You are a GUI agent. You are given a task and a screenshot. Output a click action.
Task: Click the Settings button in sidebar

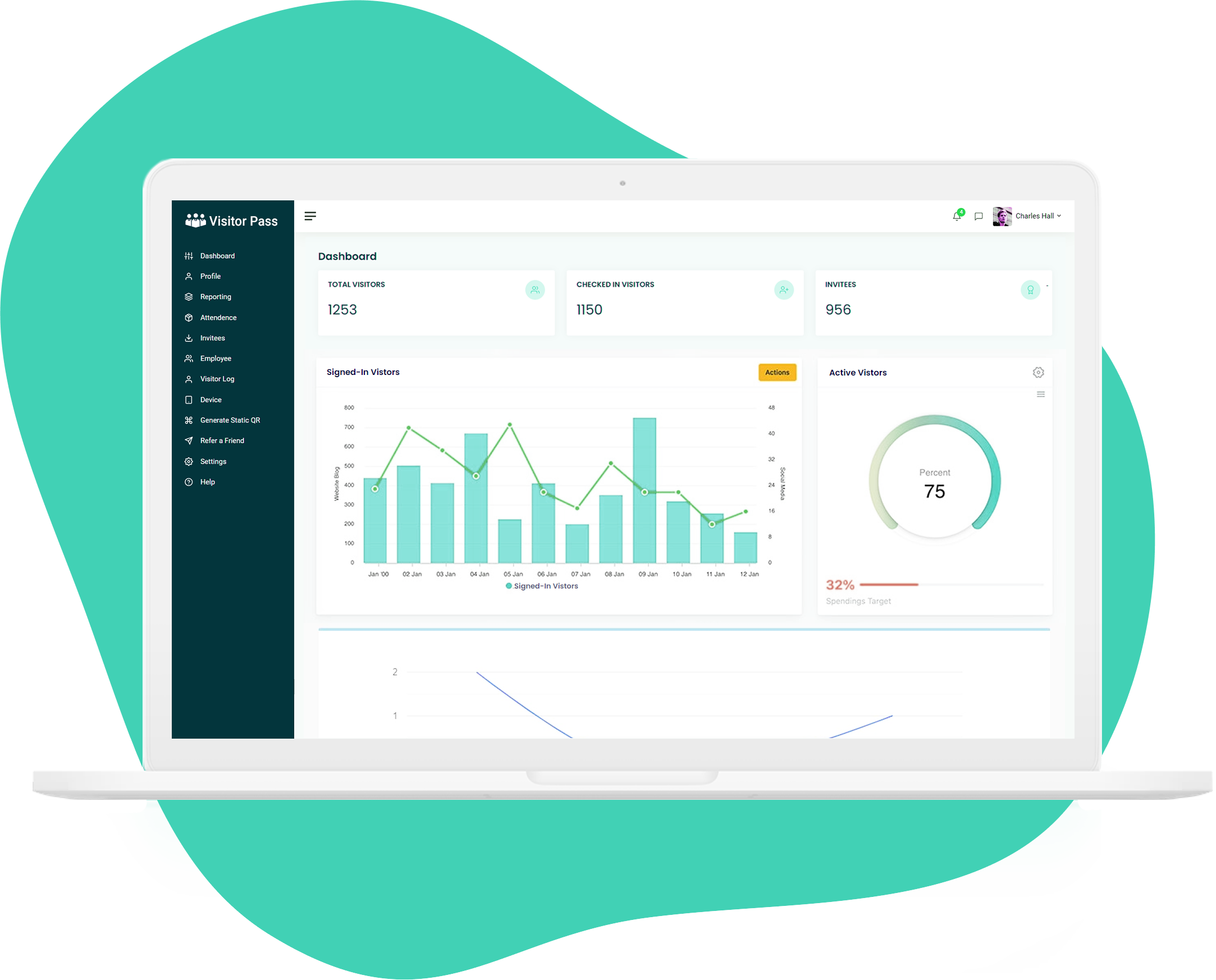(214, 462)
